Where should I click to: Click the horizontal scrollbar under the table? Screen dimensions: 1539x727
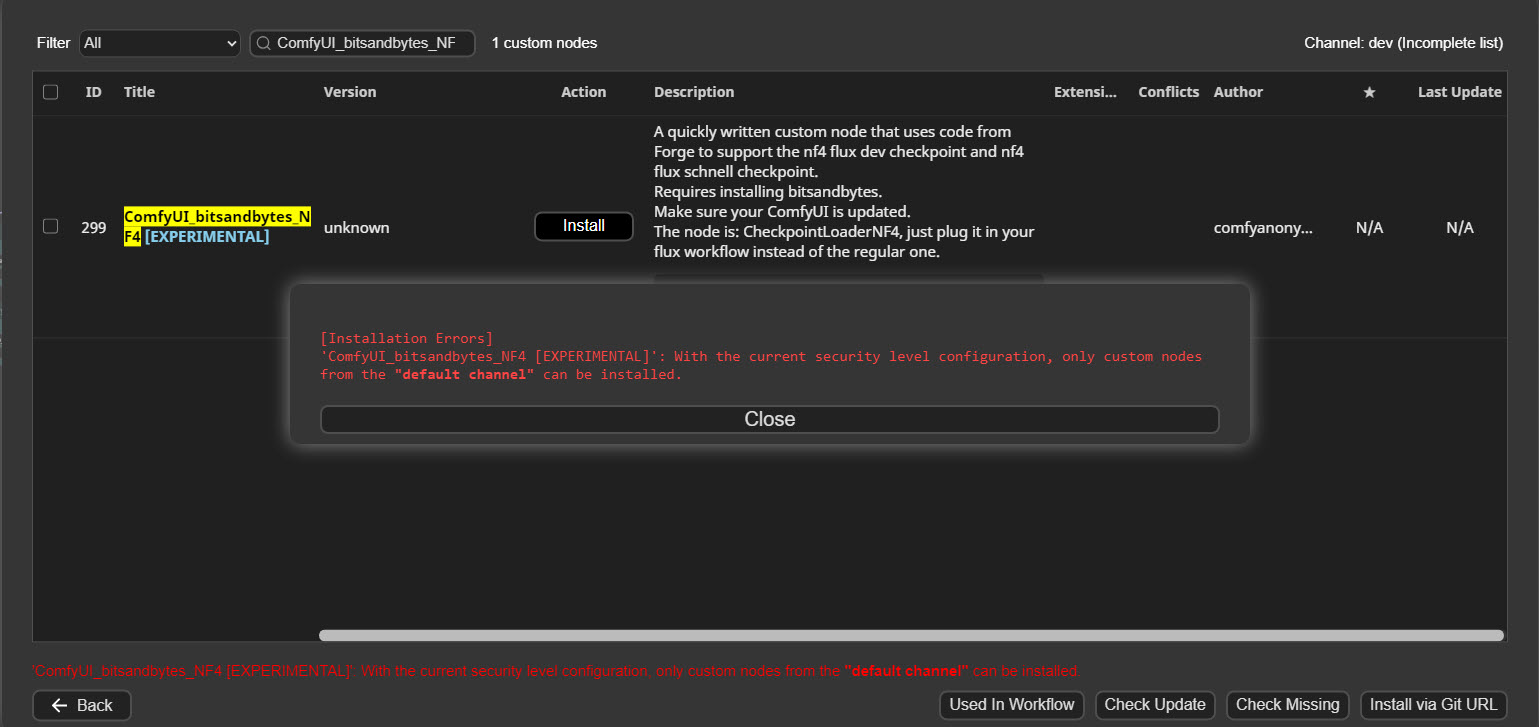click(x=910, y=635)
